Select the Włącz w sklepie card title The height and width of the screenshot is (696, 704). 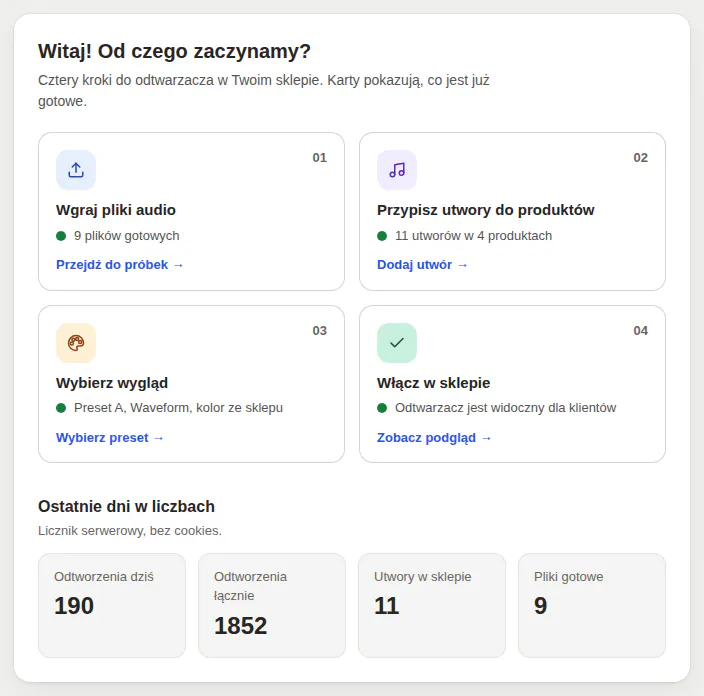pos(433,383)
